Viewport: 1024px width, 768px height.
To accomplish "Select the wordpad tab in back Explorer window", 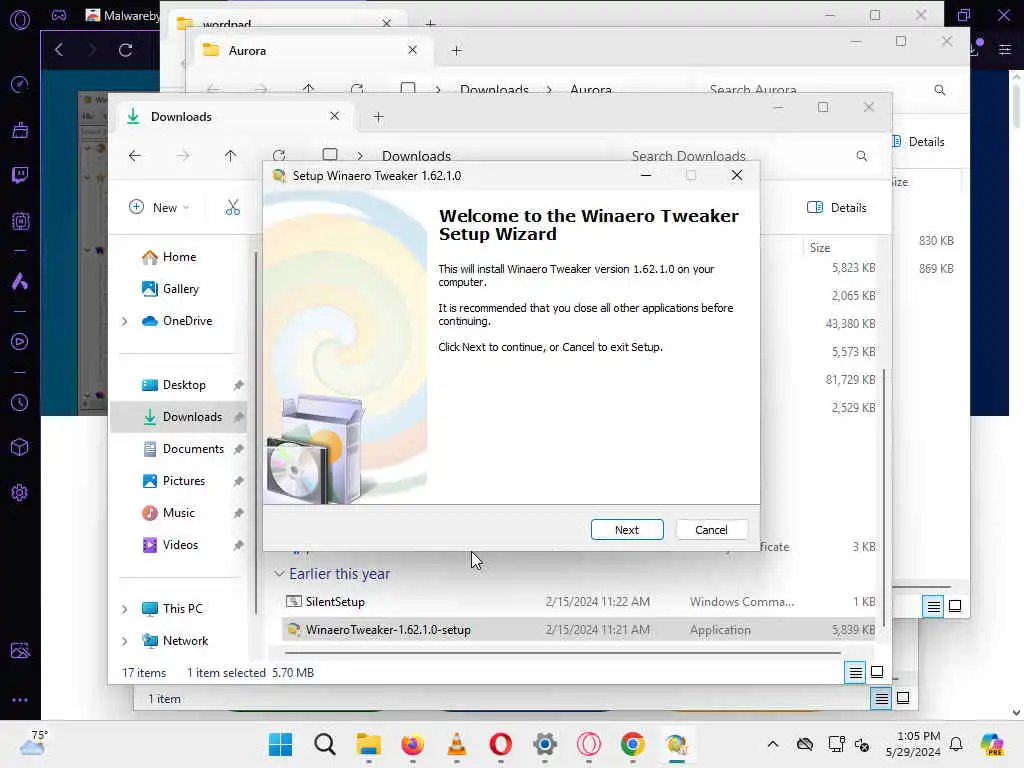I will click(226, 24).
